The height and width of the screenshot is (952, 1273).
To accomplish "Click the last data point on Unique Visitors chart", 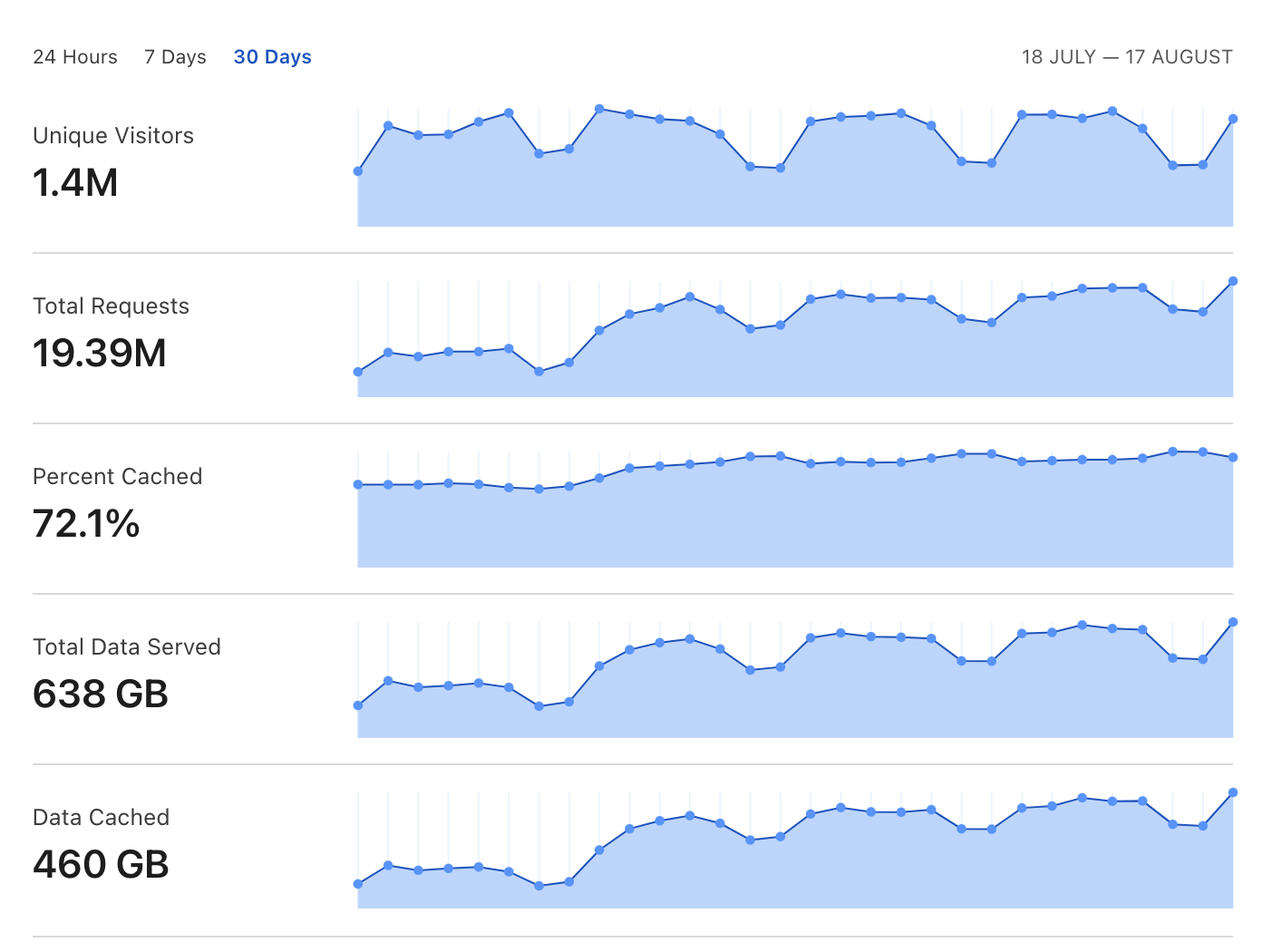I will point(1233,119).
